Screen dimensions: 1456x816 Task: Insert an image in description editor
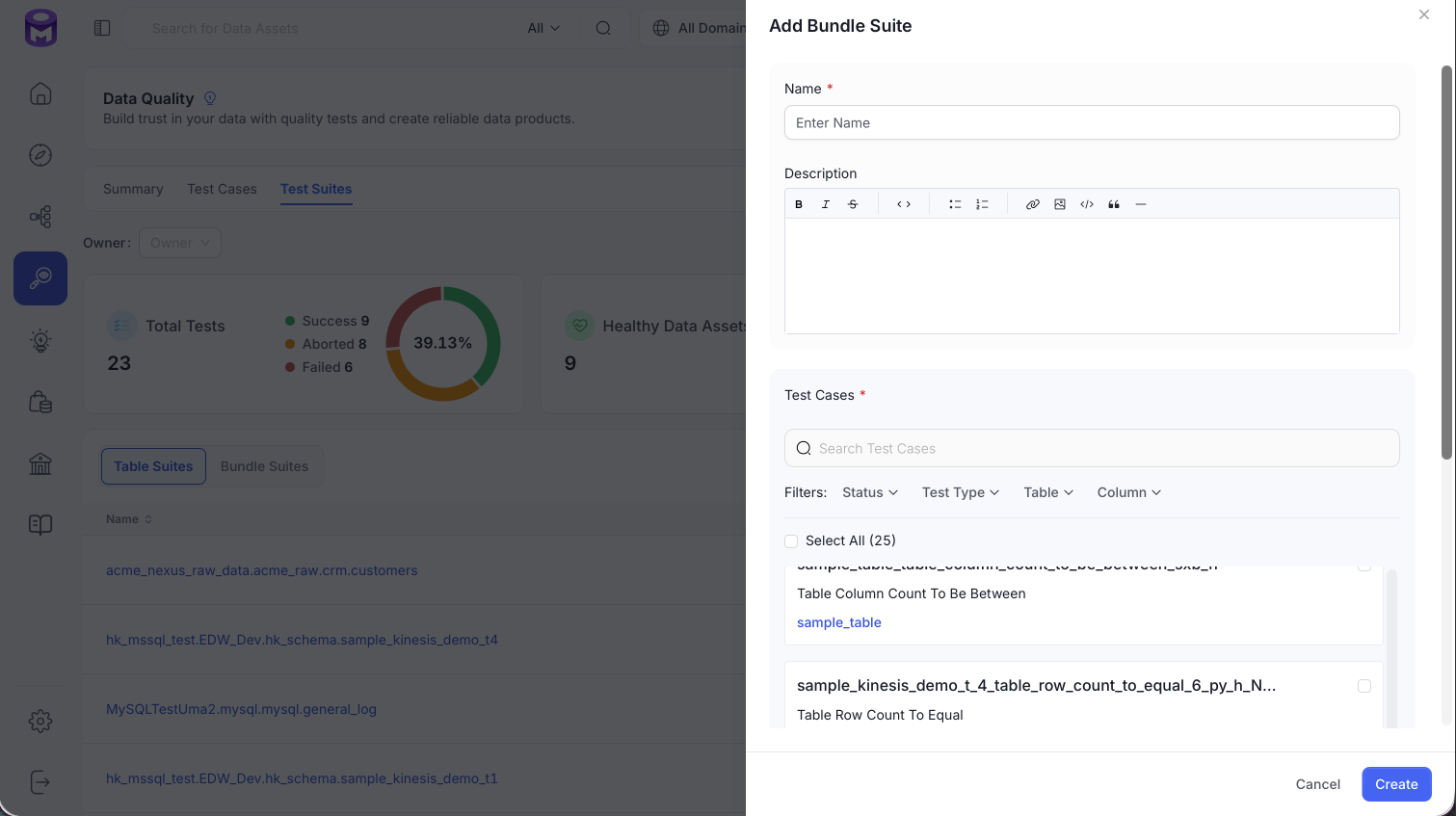(x=1060, y=204)
